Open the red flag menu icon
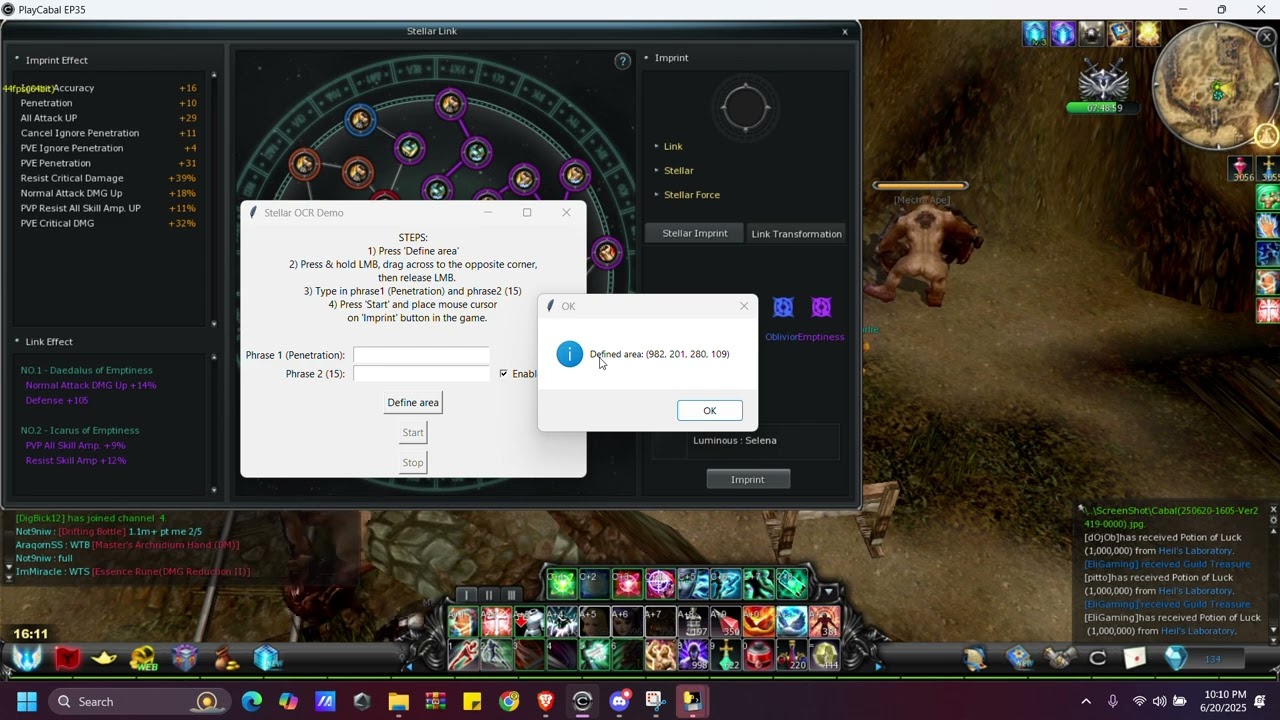Image resolution: width=1280 pixels, height=720 pixels. [67, 658]
